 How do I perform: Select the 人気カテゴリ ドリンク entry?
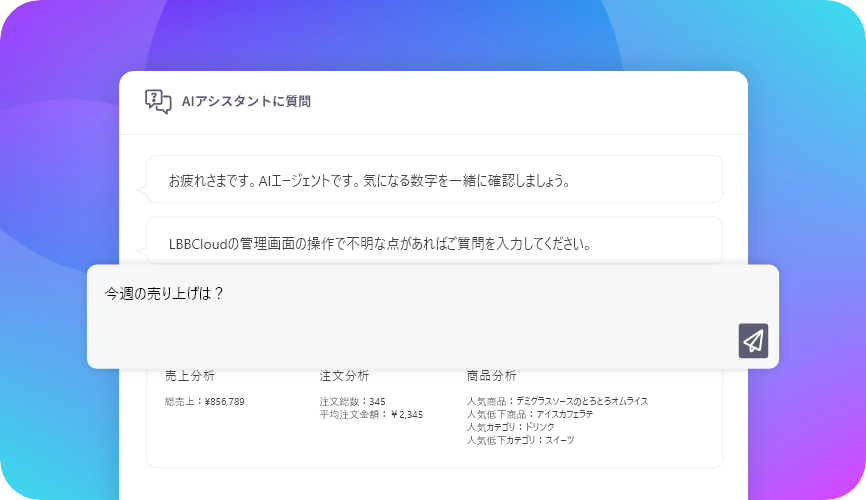[x=517, y=427]
